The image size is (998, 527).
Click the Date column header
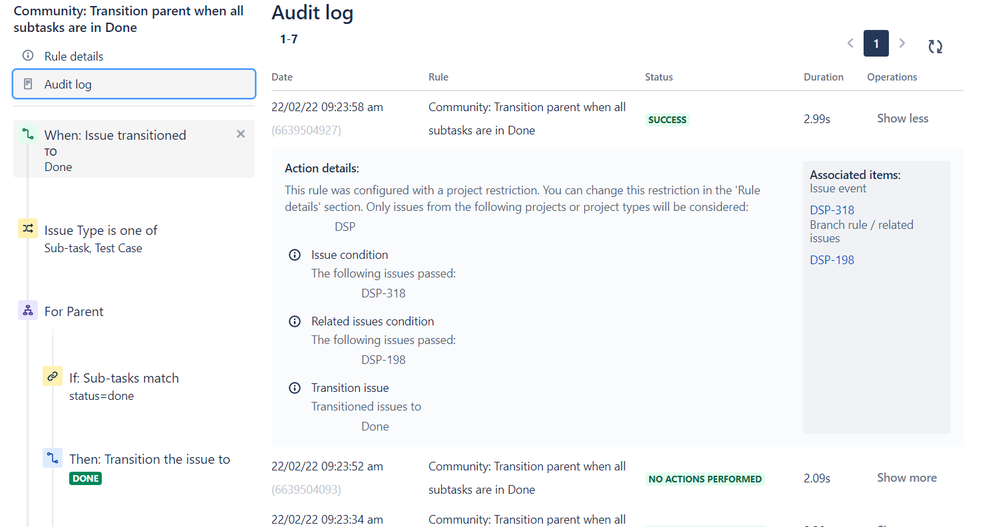(282, 77)
